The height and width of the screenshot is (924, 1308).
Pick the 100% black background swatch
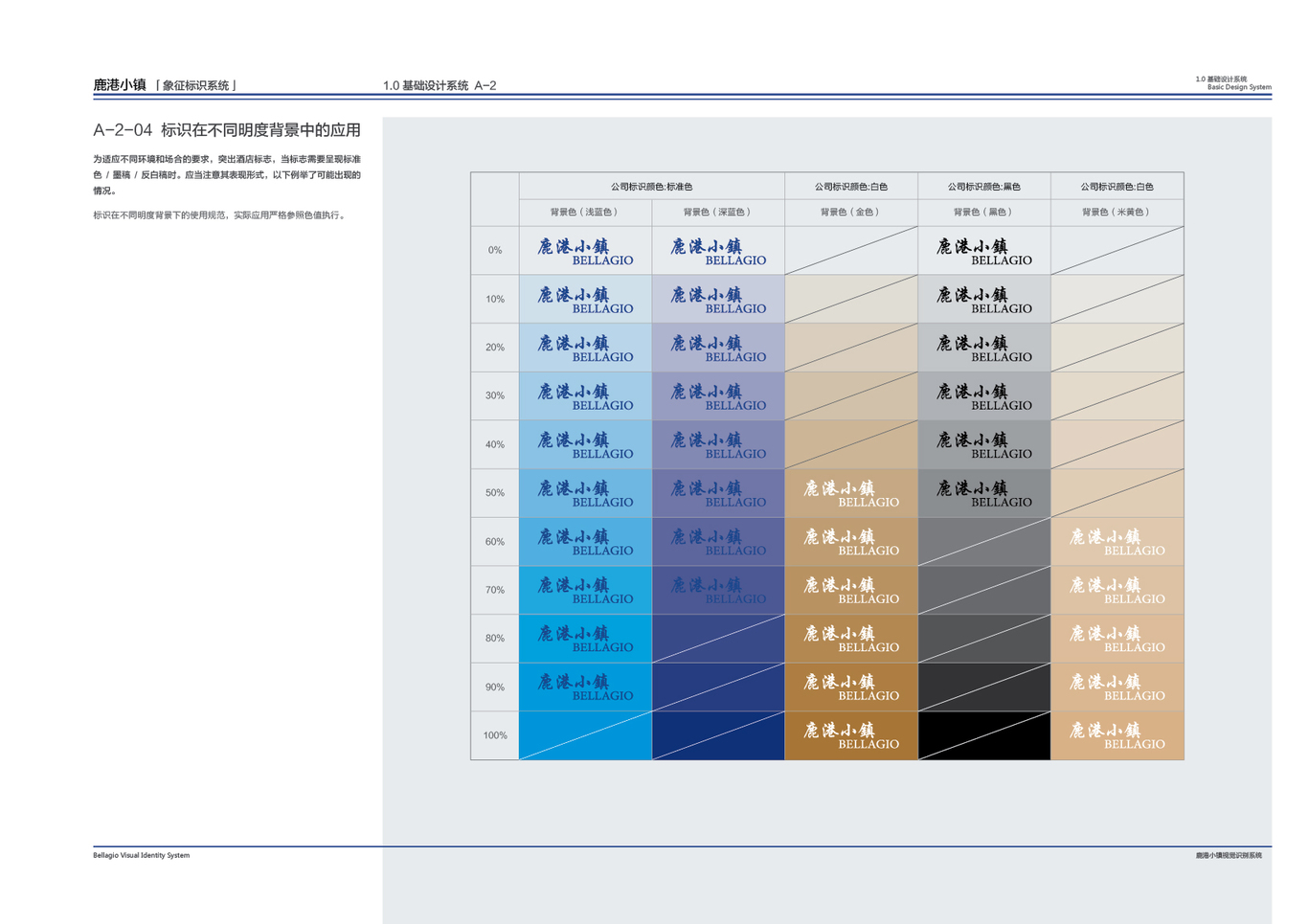pos(983,735)
